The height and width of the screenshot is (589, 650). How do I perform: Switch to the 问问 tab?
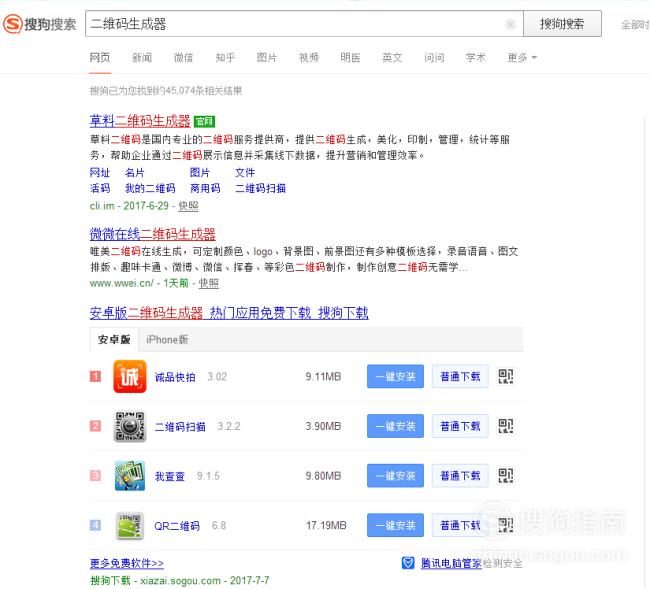coord(434,58)
